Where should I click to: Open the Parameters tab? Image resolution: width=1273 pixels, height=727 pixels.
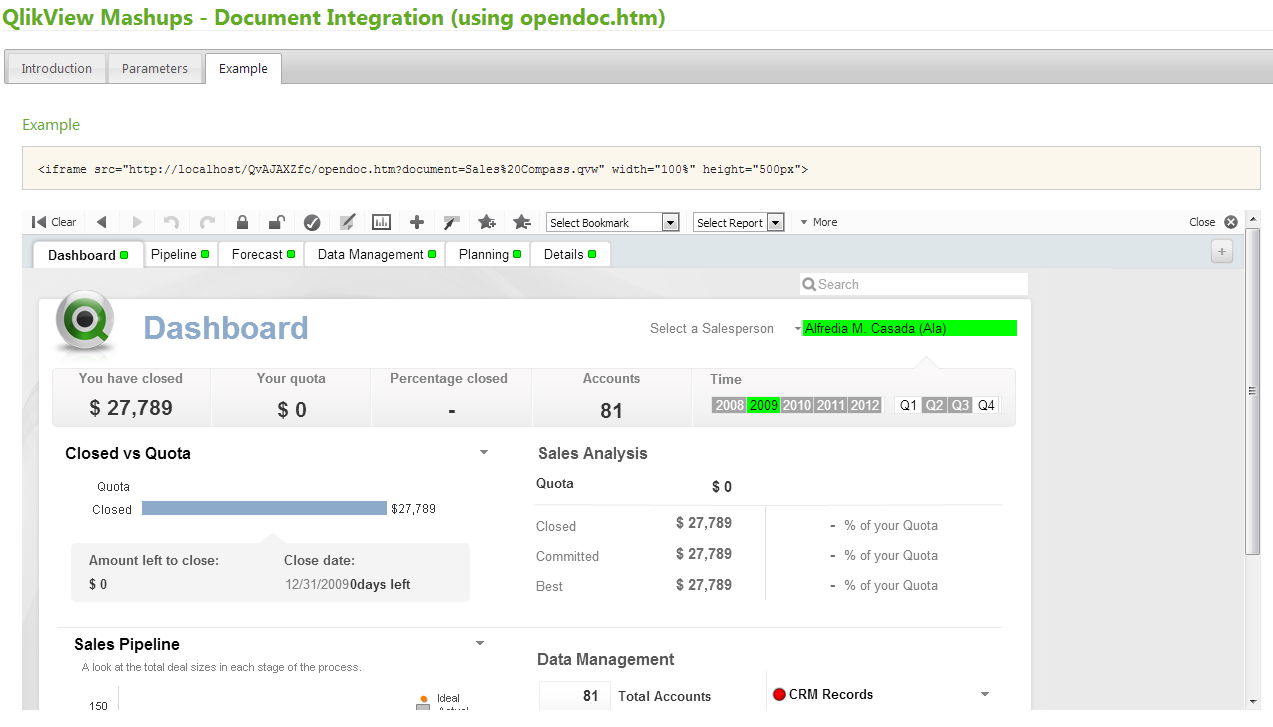click(x=155, y=69)
